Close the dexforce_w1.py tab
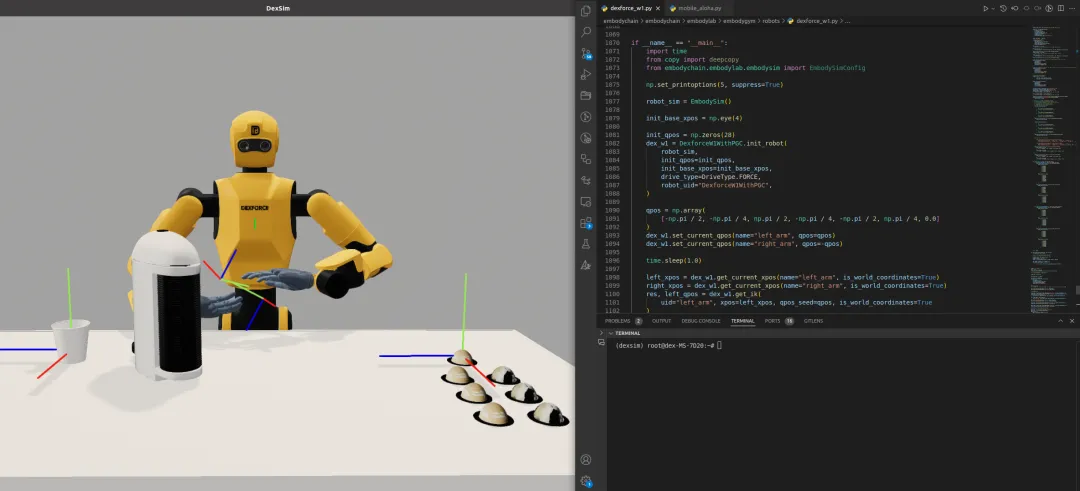The height and width of the screenshot is (491, 1080). click(658, 8)
